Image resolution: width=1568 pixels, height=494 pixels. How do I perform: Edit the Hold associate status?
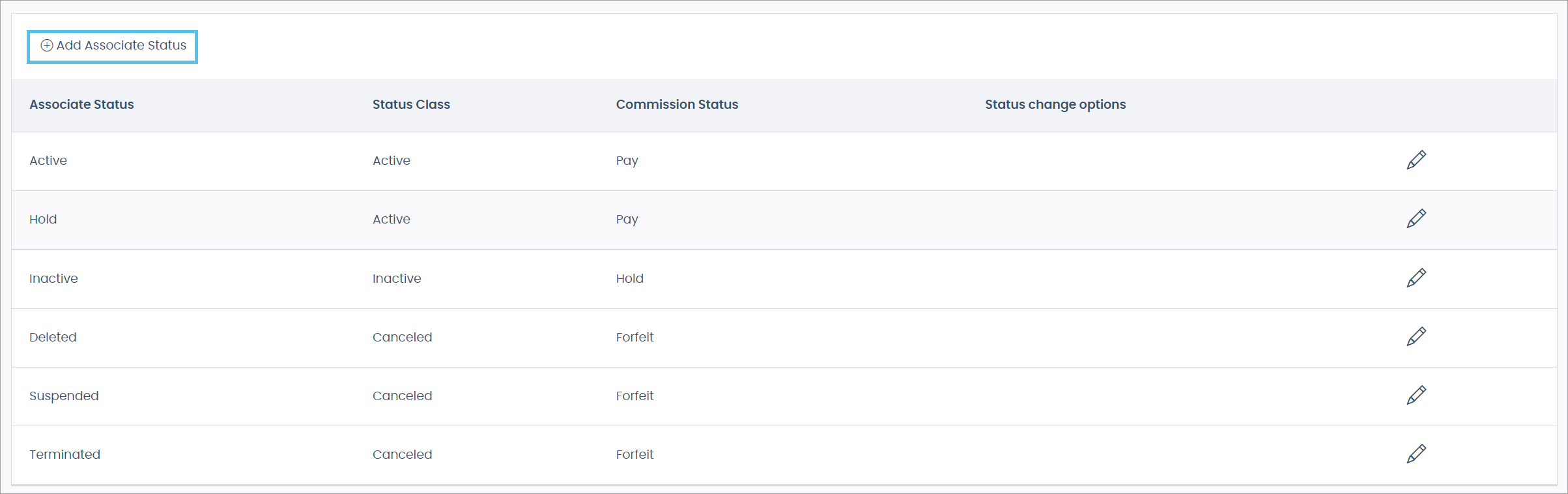coord(1417,219)
